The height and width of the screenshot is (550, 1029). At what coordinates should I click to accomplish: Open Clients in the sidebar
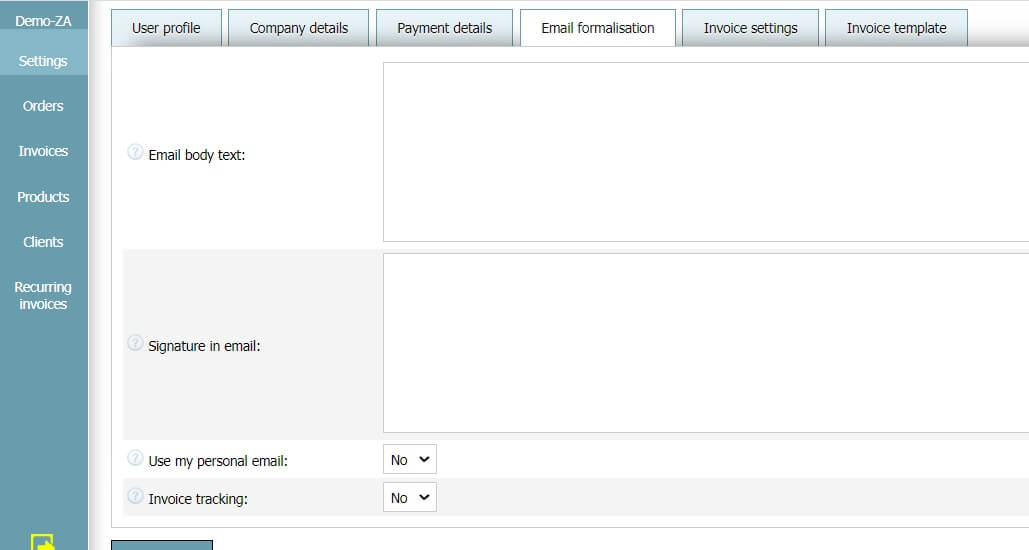tap(43, 242)
